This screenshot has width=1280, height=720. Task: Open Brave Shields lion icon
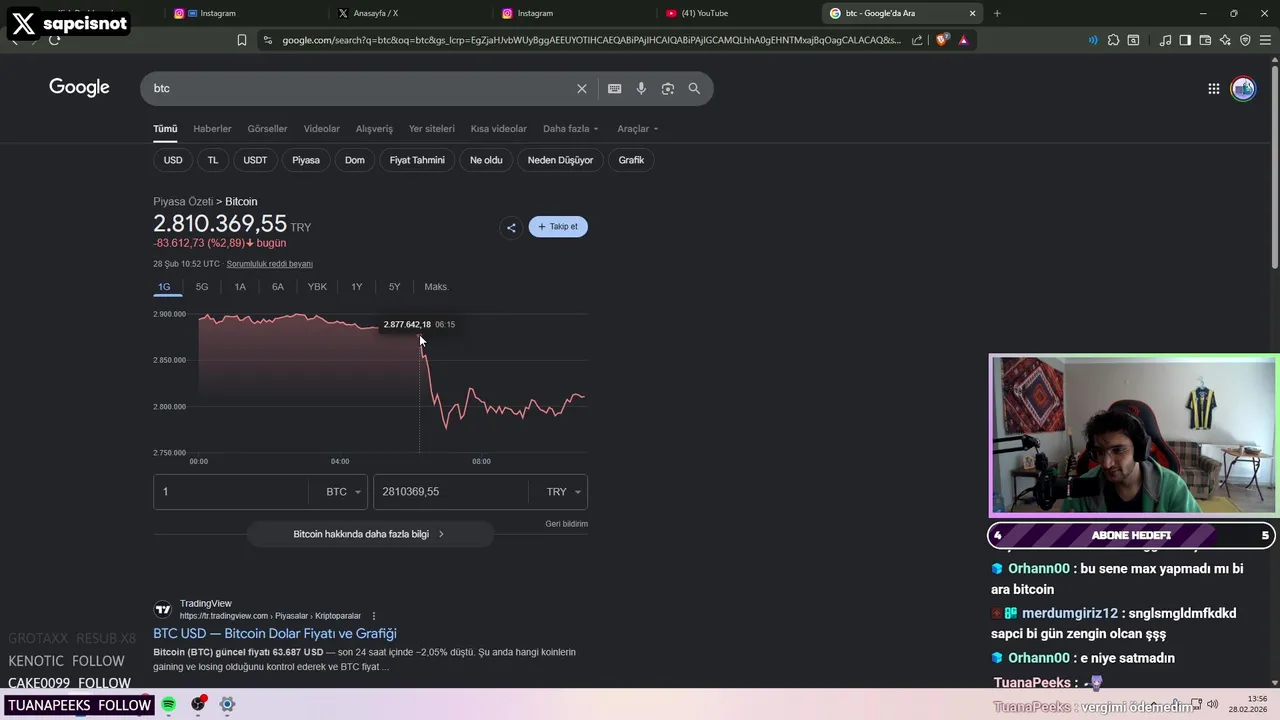pos(941,40)
